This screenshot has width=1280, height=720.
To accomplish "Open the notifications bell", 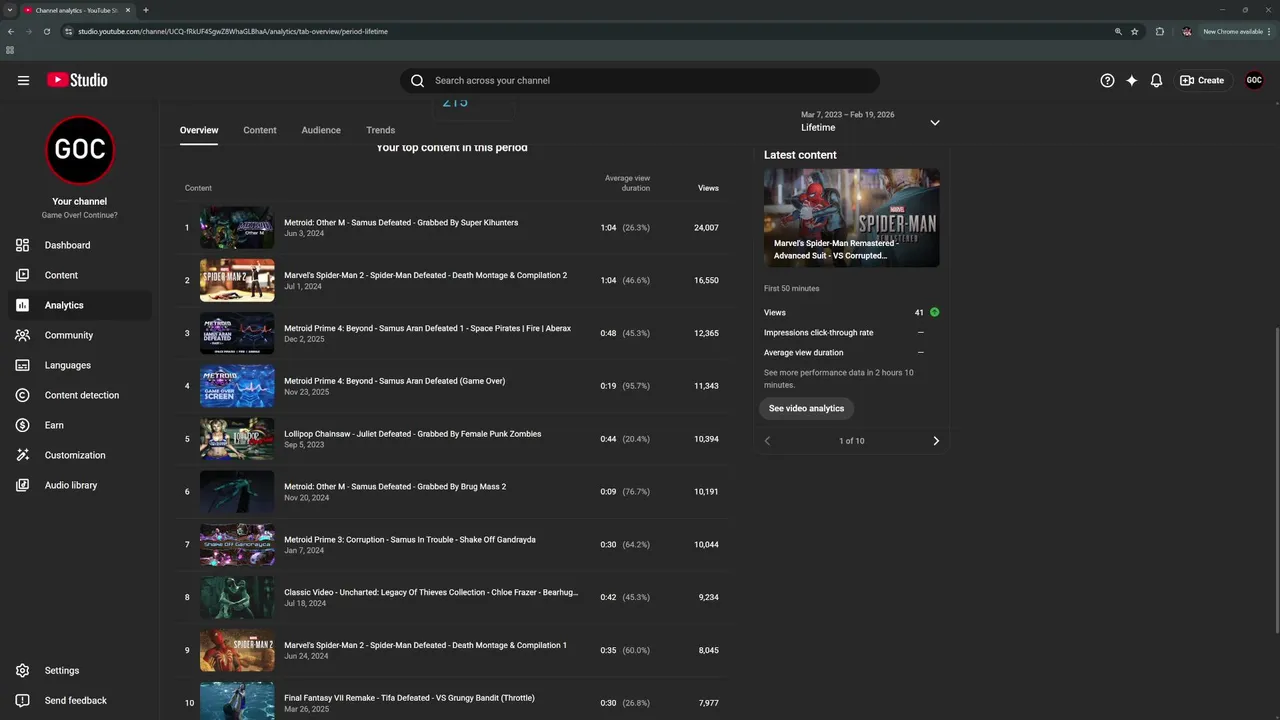I will (1156, 80).
